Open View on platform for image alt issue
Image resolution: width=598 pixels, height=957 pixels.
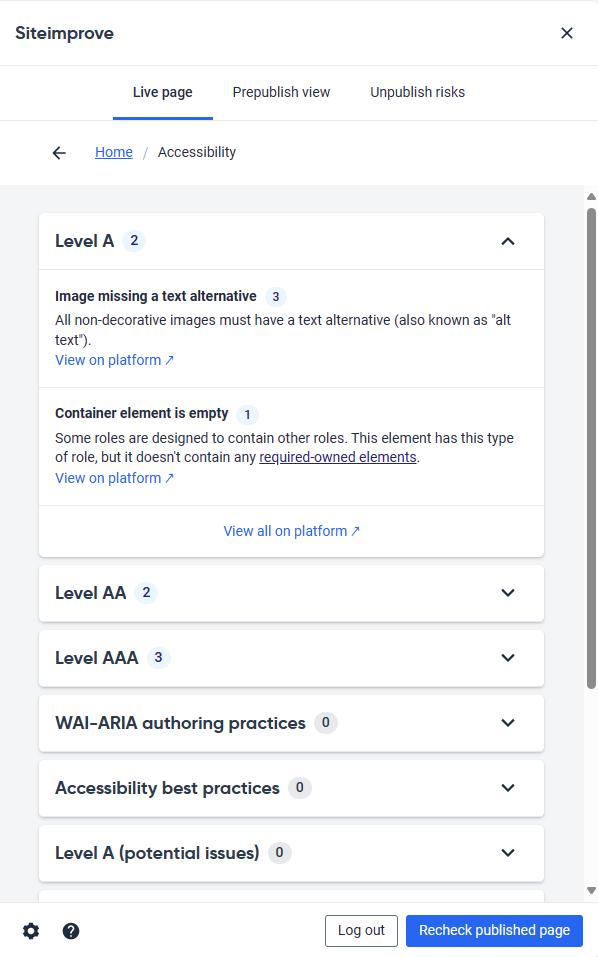pos(114,360)
